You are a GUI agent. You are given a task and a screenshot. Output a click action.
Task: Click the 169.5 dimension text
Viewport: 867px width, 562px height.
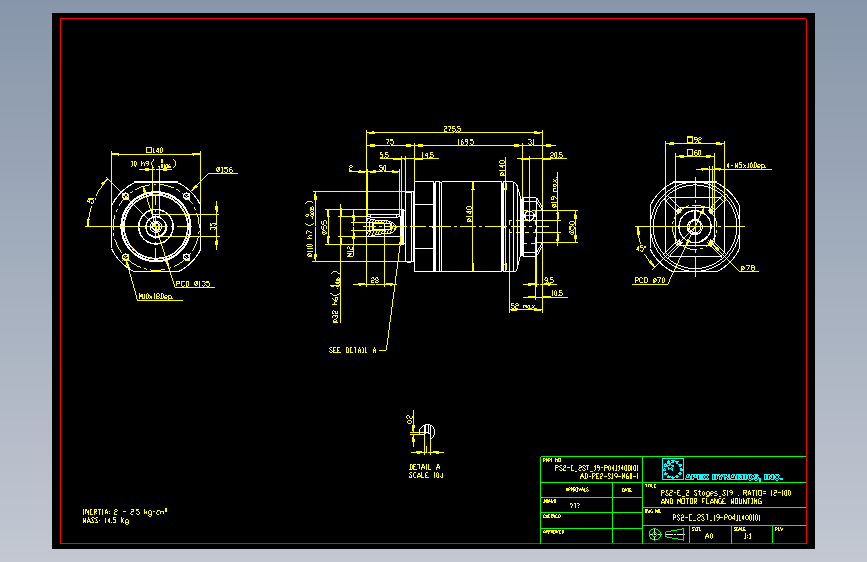point(465,142)
